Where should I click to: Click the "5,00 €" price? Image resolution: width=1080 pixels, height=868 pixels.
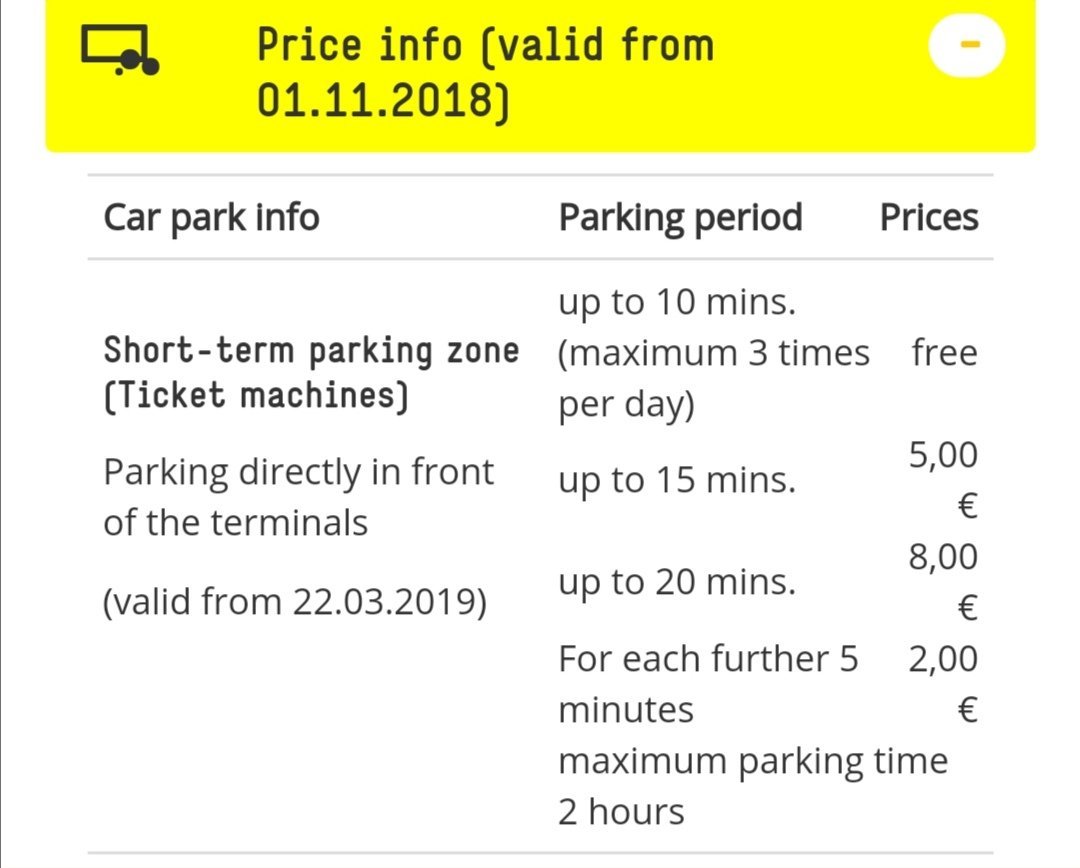(943, 481)
